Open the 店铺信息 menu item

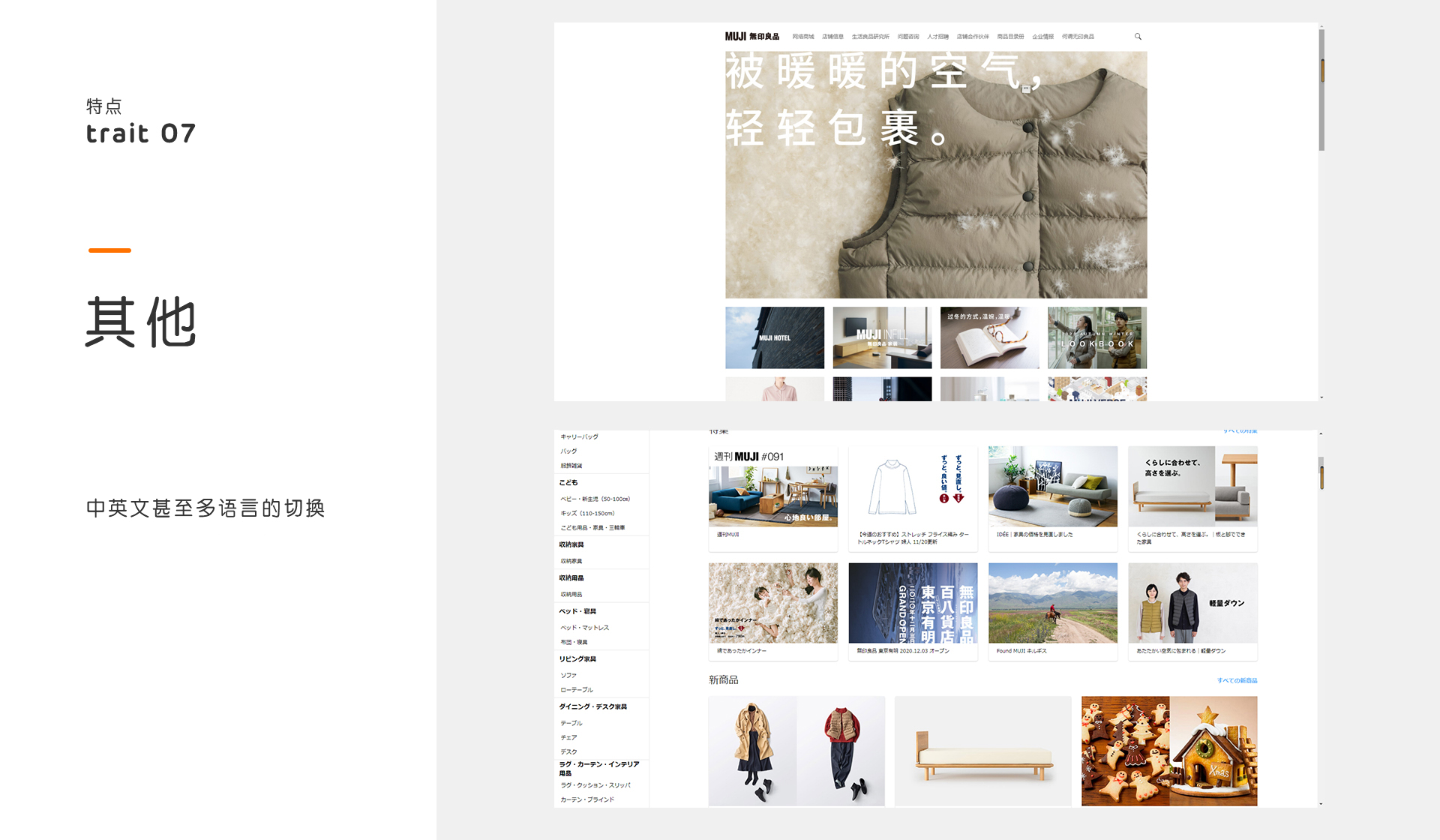tap(832, 37)
